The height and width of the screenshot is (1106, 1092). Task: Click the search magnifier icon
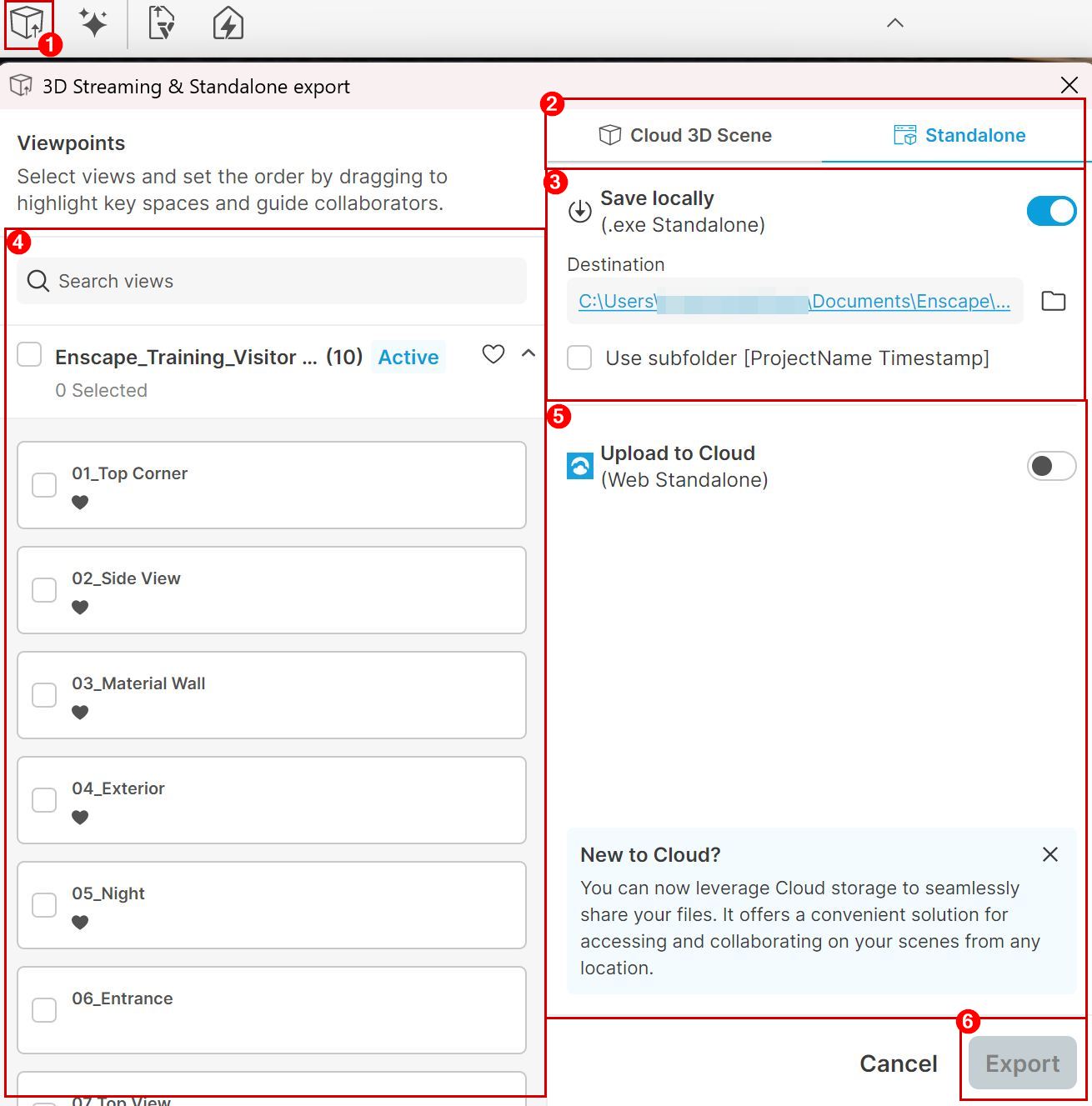[38, 281]
